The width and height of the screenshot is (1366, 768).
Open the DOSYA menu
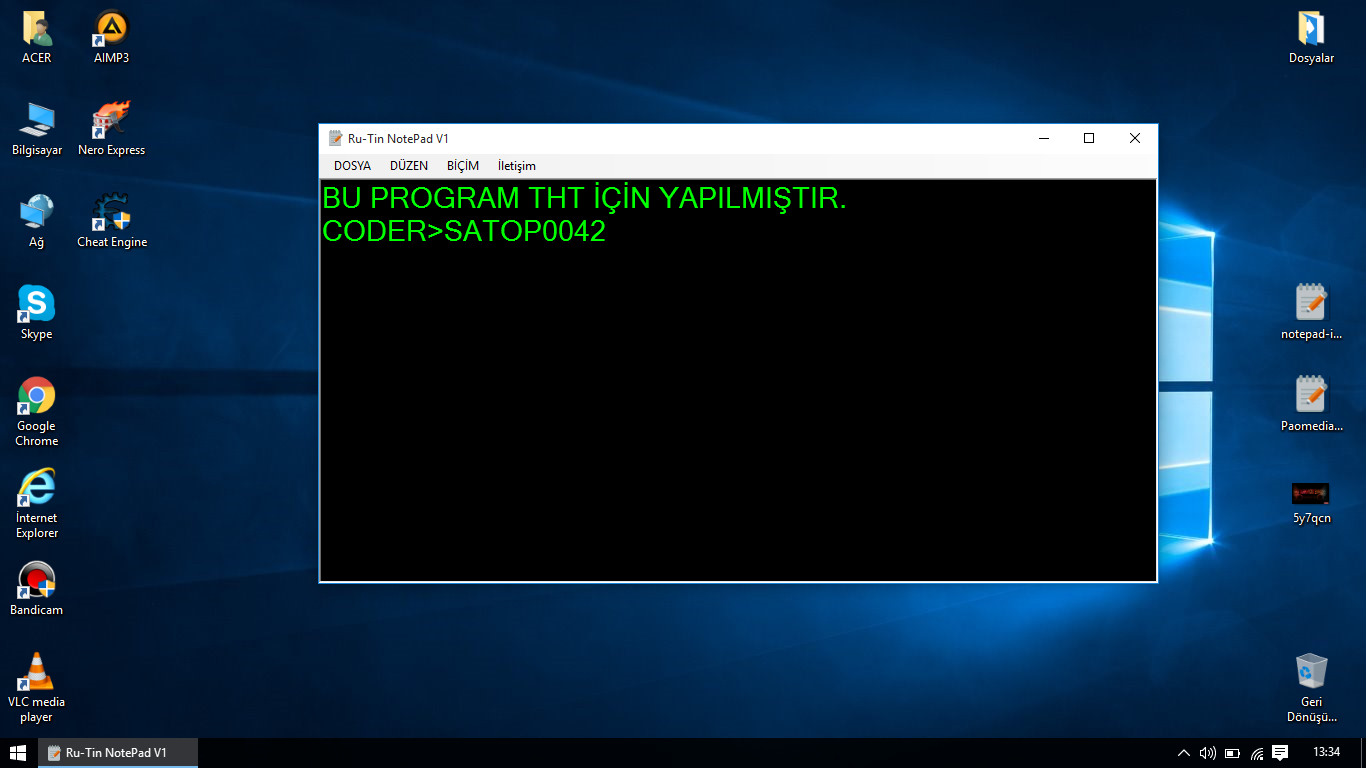click(x=352, y=166)
